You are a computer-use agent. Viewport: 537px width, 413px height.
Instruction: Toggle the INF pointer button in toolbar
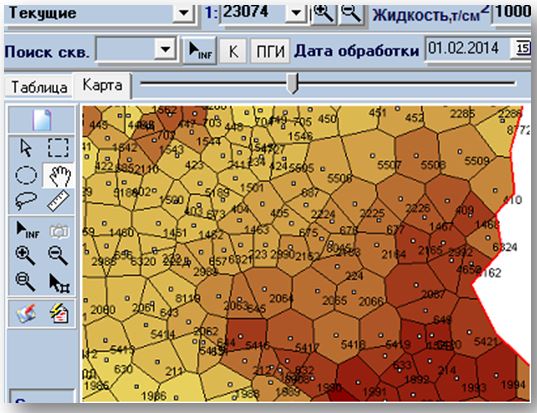pyautogui.click(x=200, y=51)
